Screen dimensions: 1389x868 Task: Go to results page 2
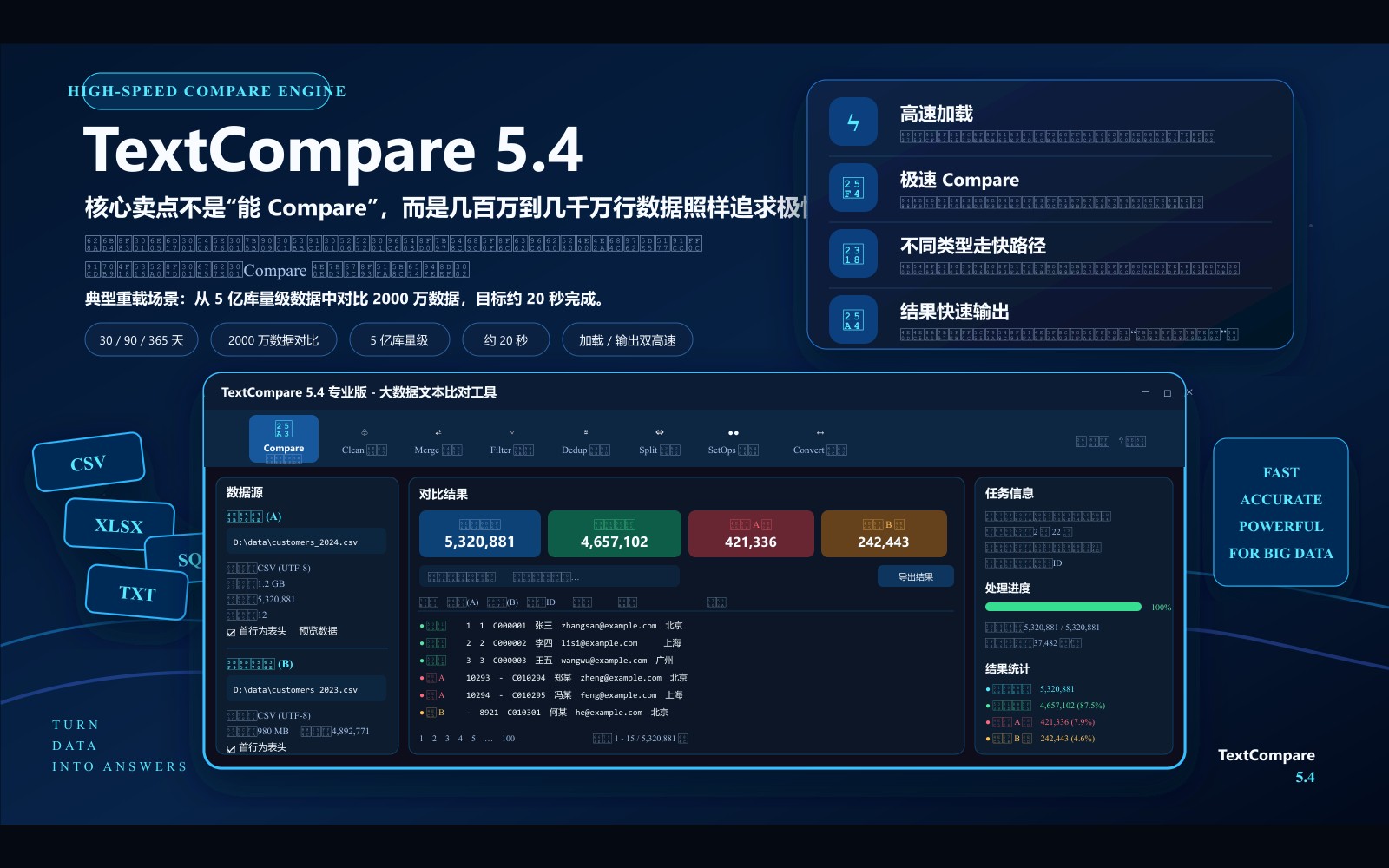434,739
